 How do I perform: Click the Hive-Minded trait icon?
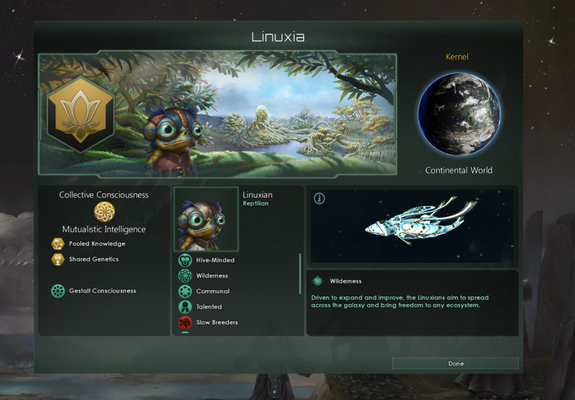point(185,260)
